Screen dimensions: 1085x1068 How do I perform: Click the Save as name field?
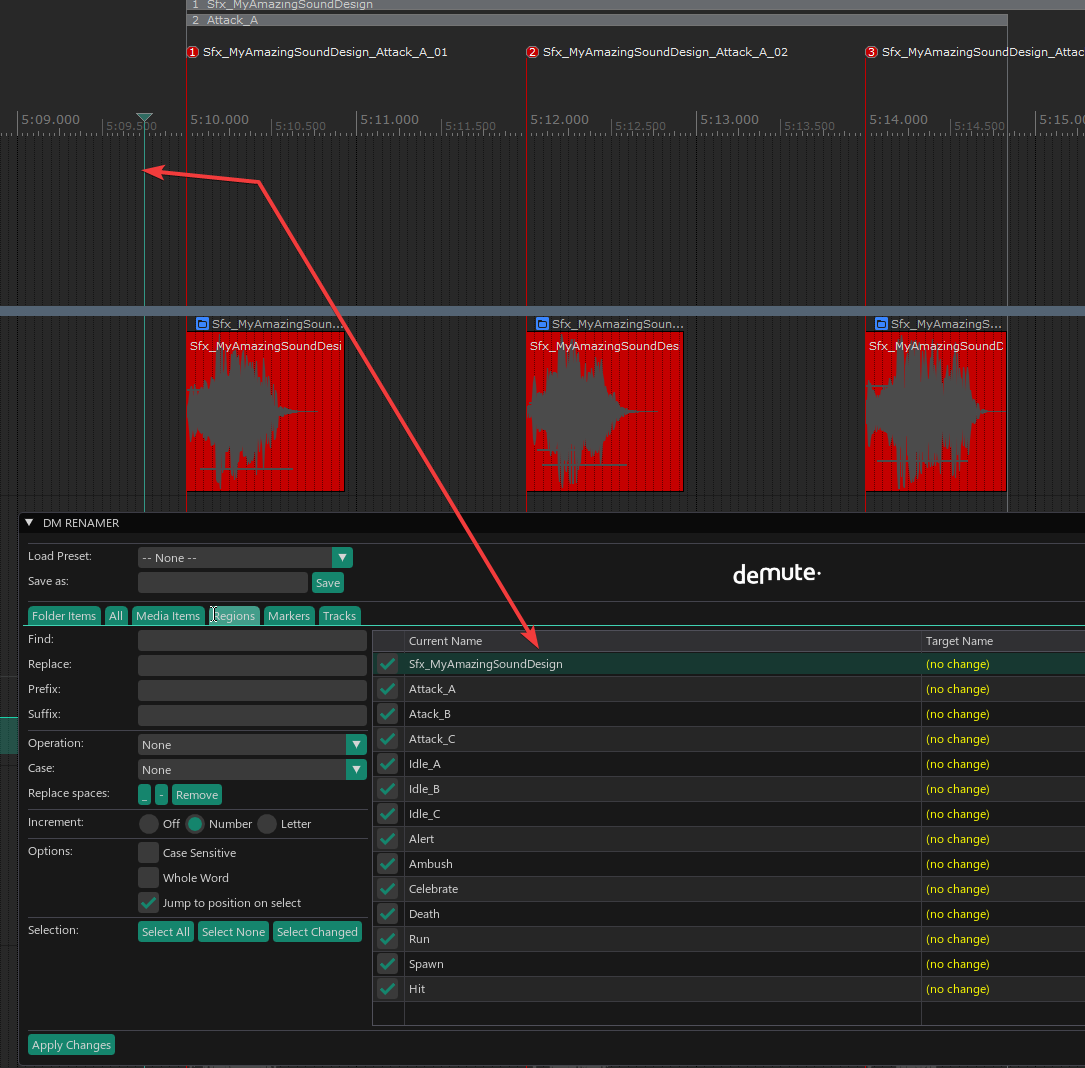223,582
